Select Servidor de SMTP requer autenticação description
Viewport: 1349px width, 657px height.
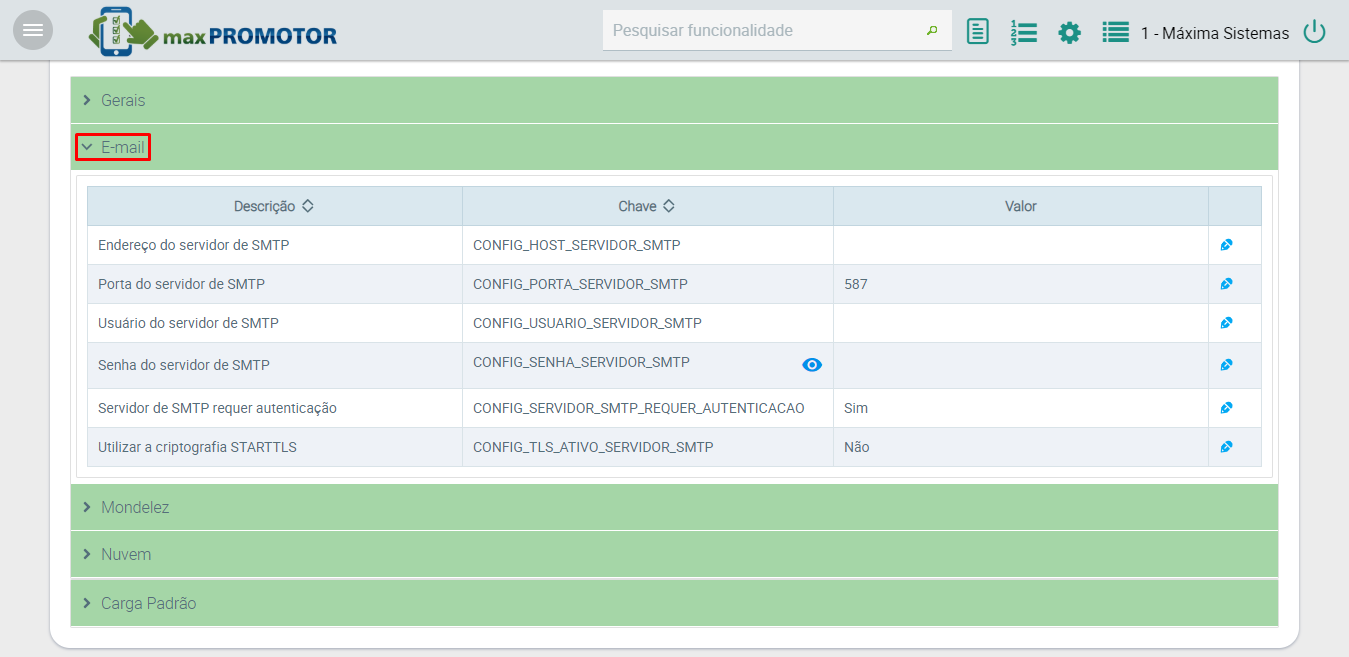click(217, 408)
